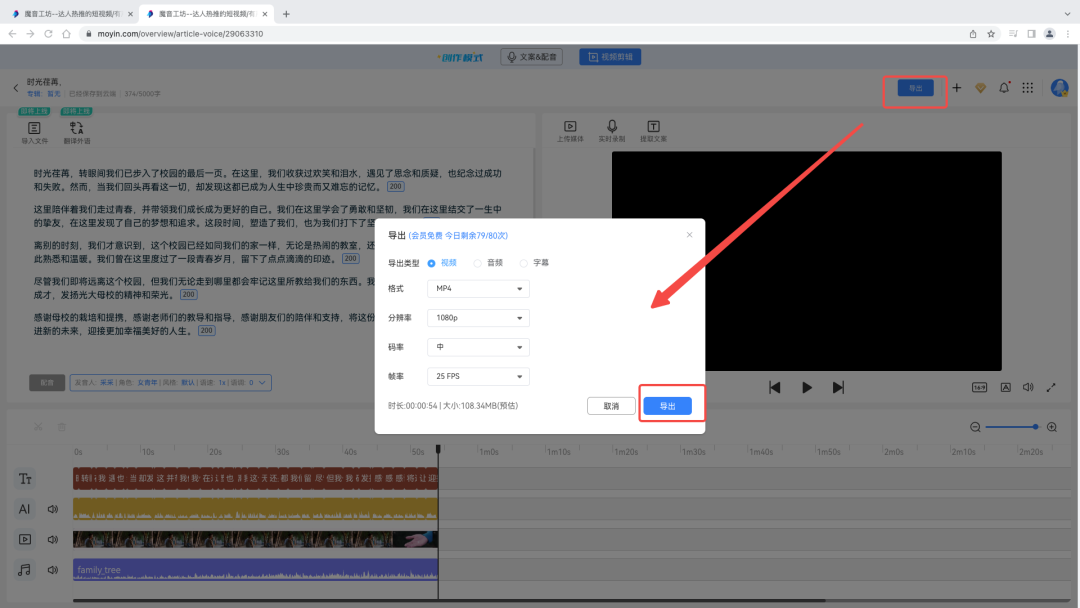Skip to next frame in preview
The height and width of the screenshot is (608, 1080).
838,388
